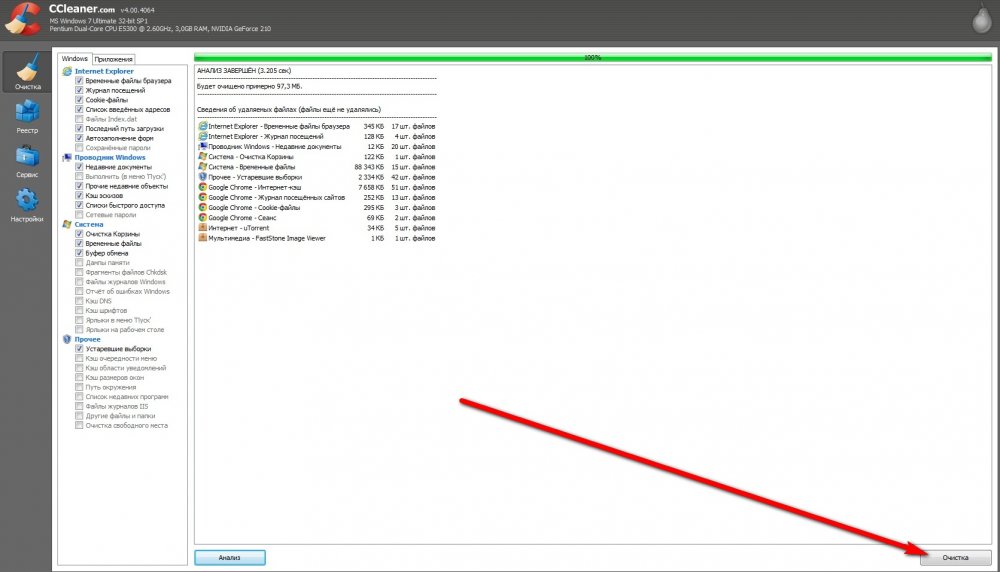Viewport: 1000px width, 572px height.
Task: Click the green 100% progress bar
Action: pos(592,58)
